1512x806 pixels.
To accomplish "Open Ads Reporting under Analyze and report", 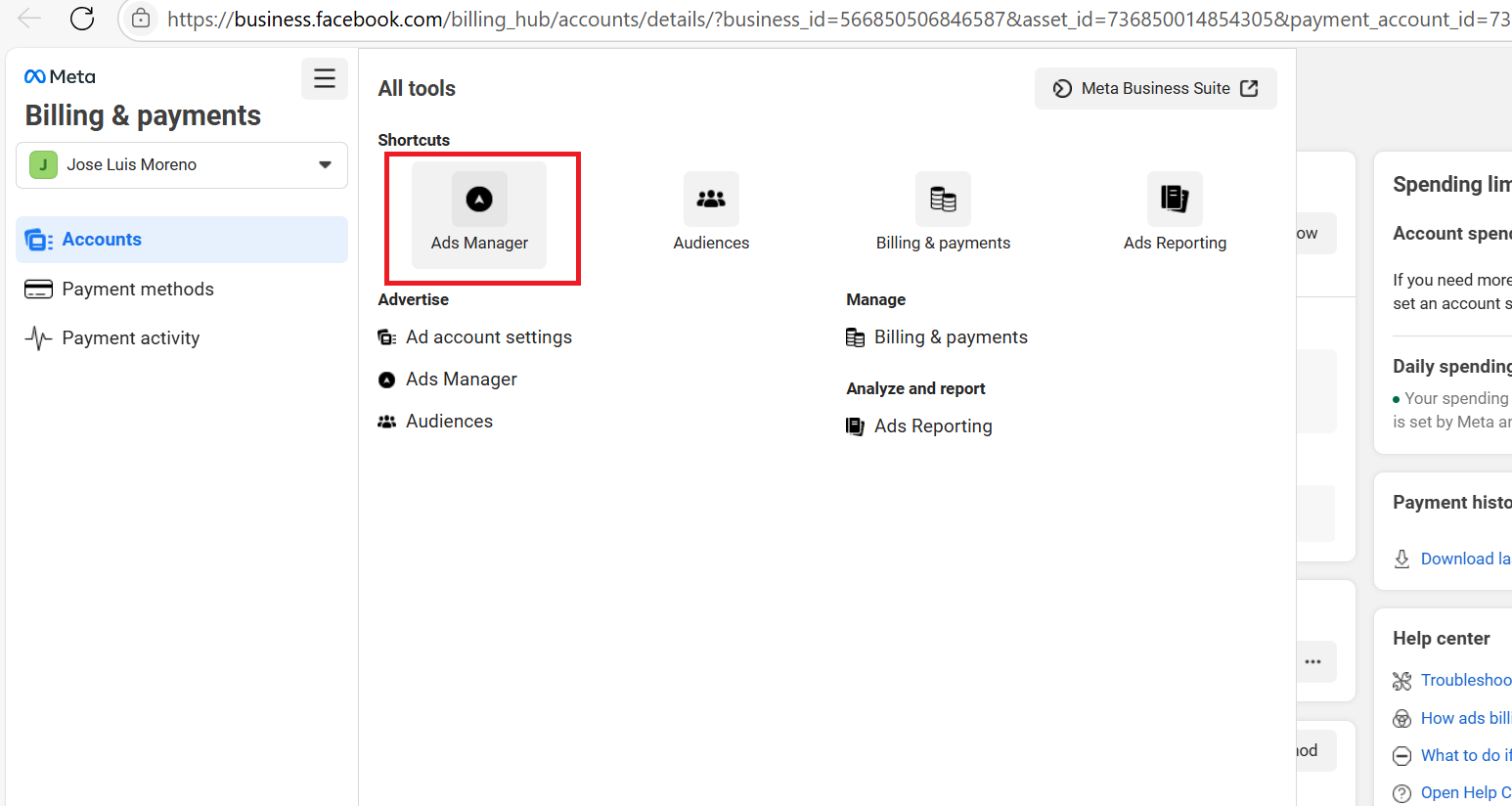I will [x=932, y=426].
